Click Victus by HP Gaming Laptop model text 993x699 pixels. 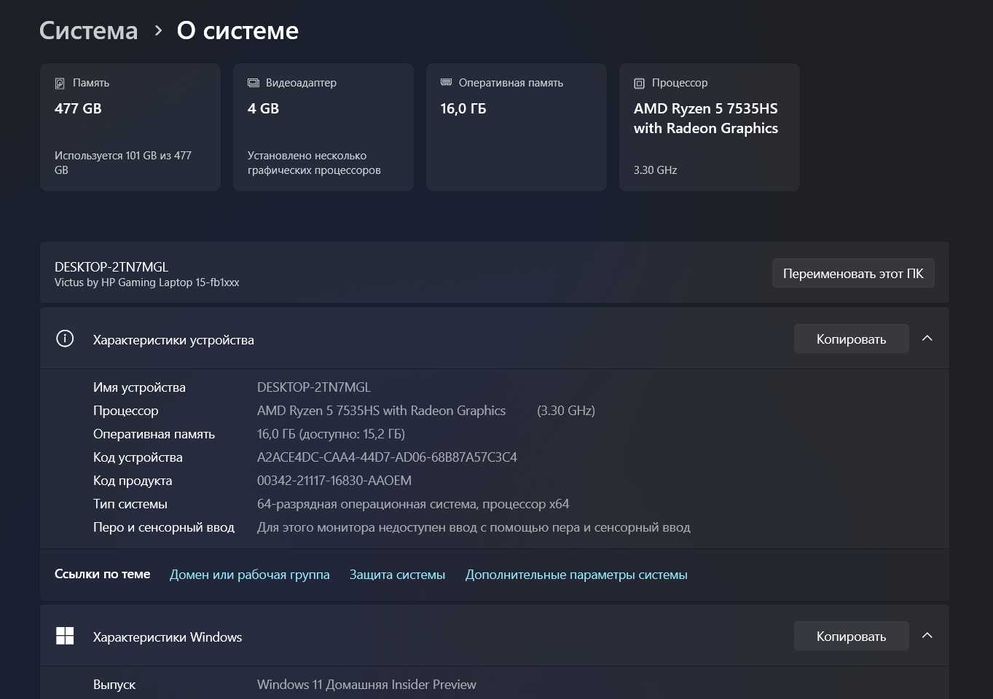pos(147,282)
